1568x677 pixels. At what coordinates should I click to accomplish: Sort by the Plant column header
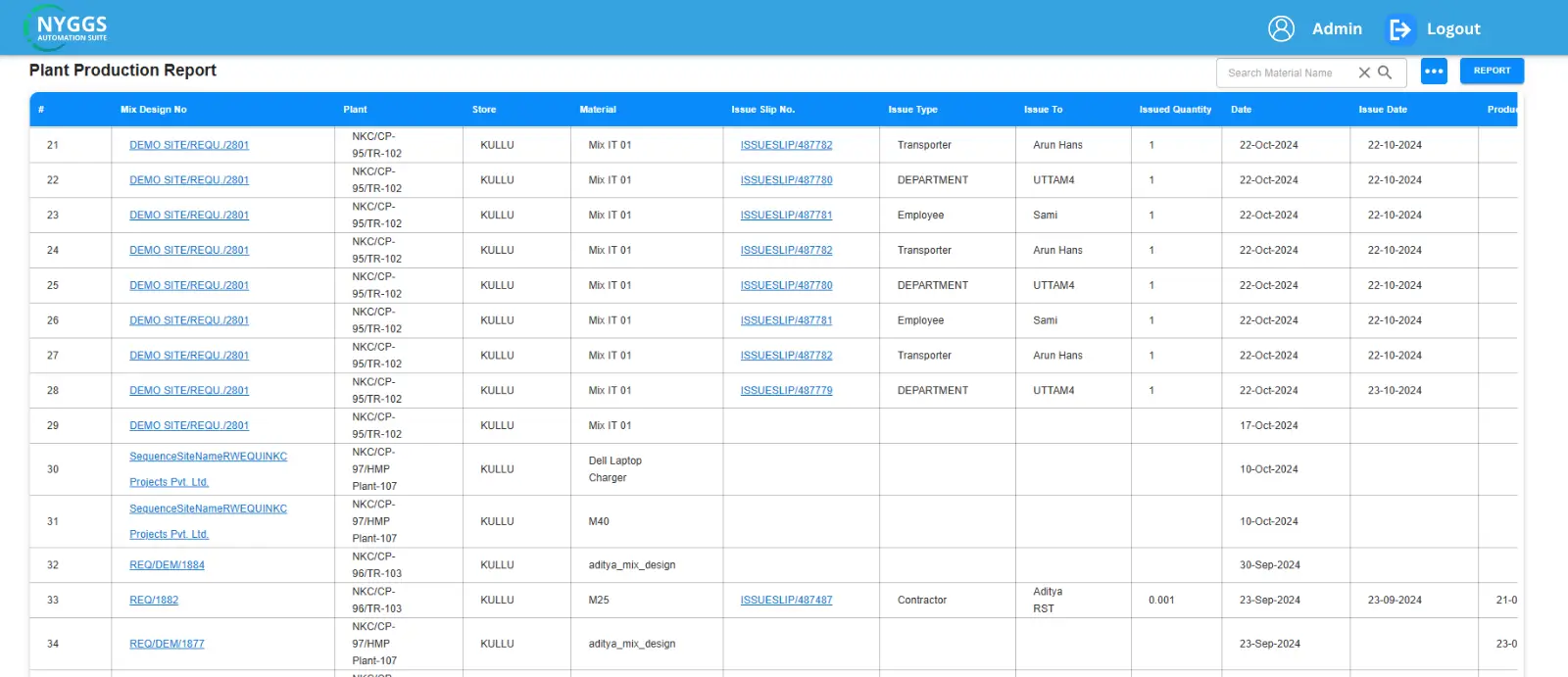pos(355,110)
